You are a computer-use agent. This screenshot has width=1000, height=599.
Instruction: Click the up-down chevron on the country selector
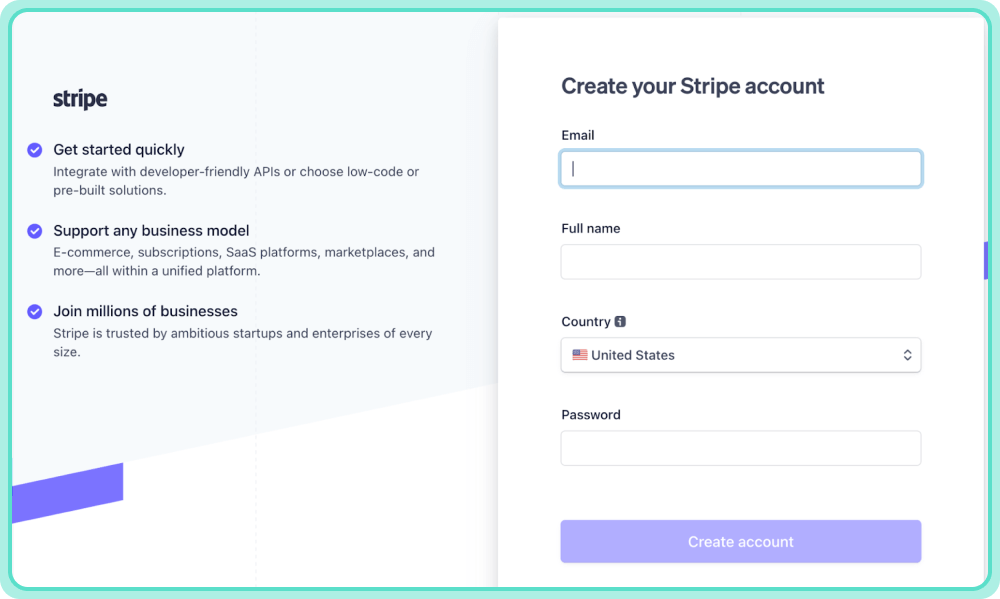[x=907, y=354]
